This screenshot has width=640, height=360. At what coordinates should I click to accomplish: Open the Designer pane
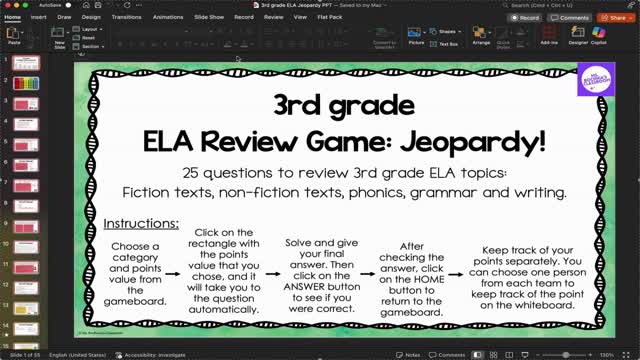pyautogui.click(x=578, y=35)
